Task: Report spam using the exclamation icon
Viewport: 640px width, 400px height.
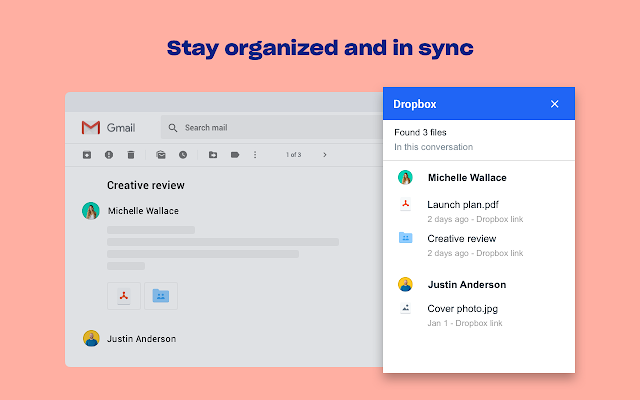Action: [108, 155]
